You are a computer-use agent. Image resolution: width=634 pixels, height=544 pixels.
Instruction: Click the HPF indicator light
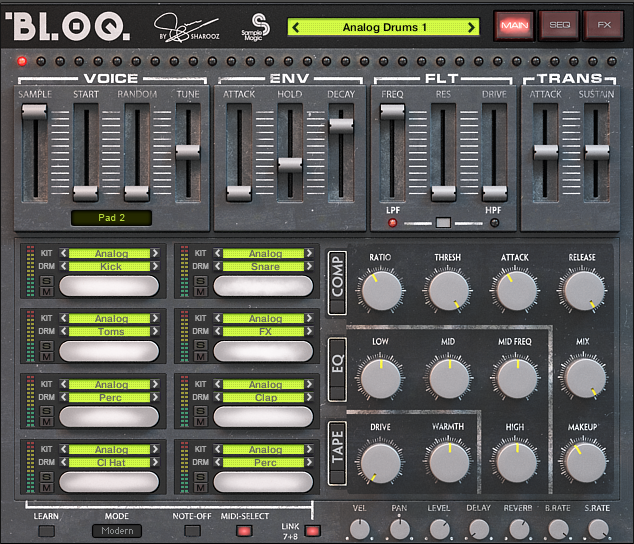click(x=494, y=223)
